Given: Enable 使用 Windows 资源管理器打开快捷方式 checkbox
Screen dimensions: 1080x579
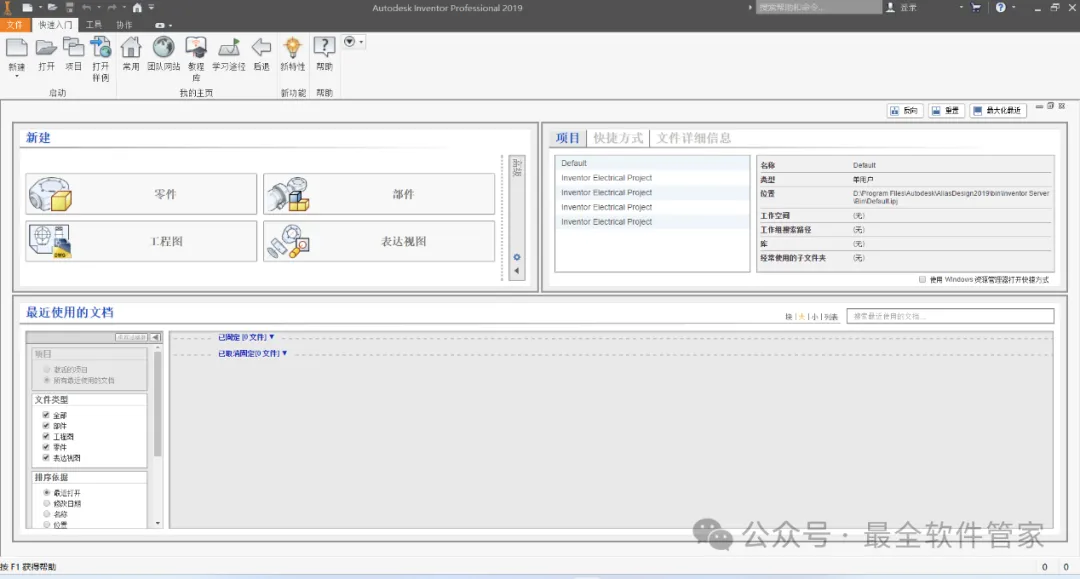Looking at the screenshot, I should point(922,280).
